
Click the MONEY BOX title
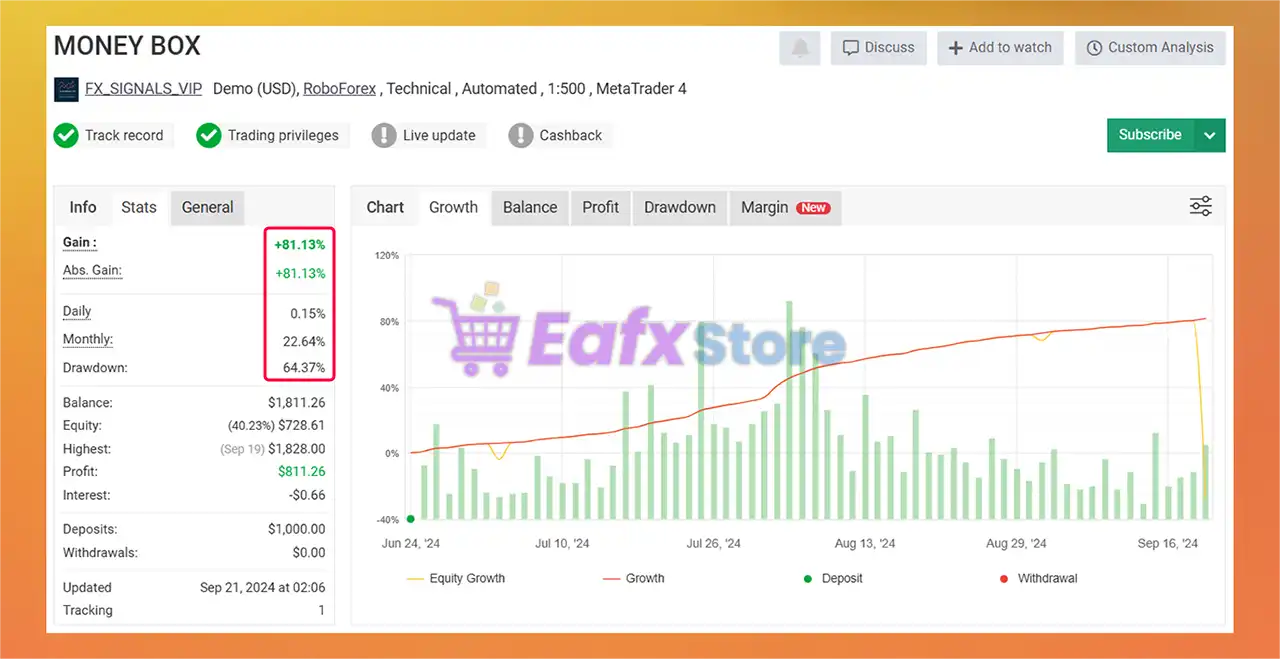coord(127,46)
